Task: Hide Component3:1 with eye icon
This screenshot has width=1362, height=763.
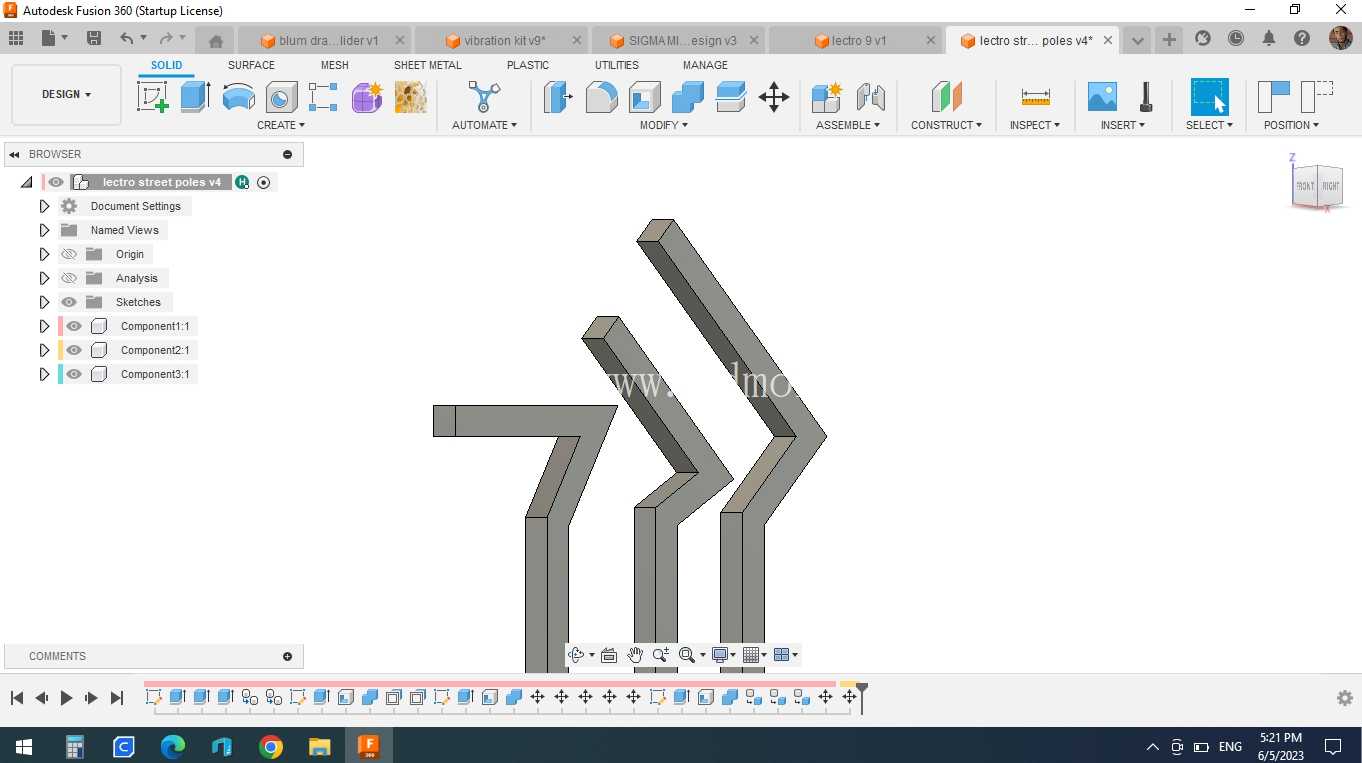Action: [x=74, y=374]
